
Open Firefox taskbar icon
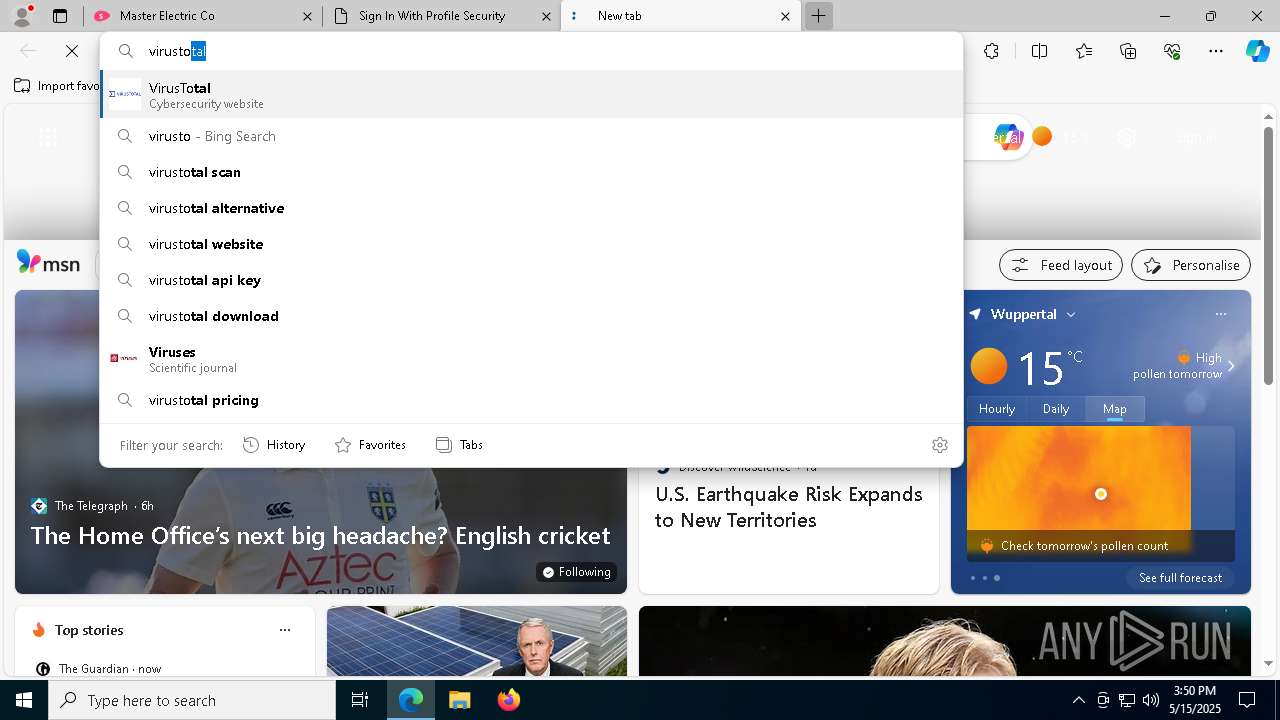pos(508,700)
